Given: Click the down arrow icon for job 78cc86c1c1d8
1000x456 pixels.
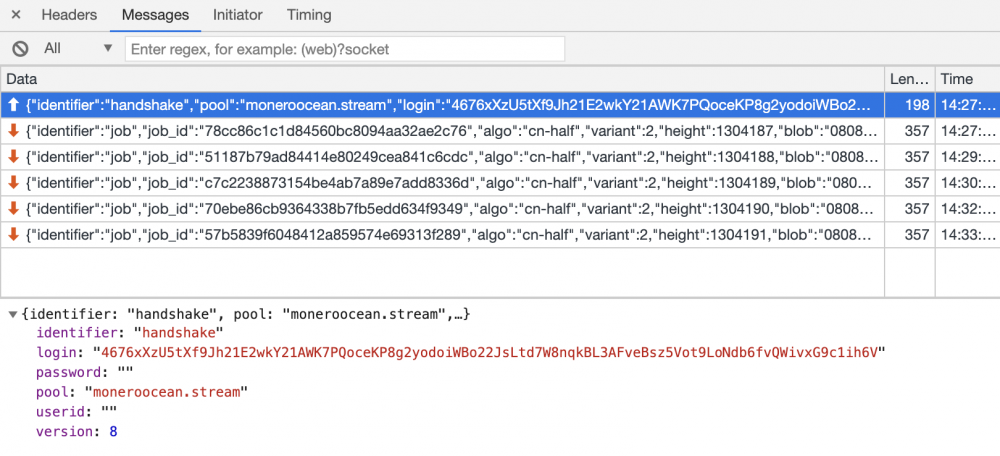Looking at the screenshot, I should pyautogui.click(x=13, y=131).
